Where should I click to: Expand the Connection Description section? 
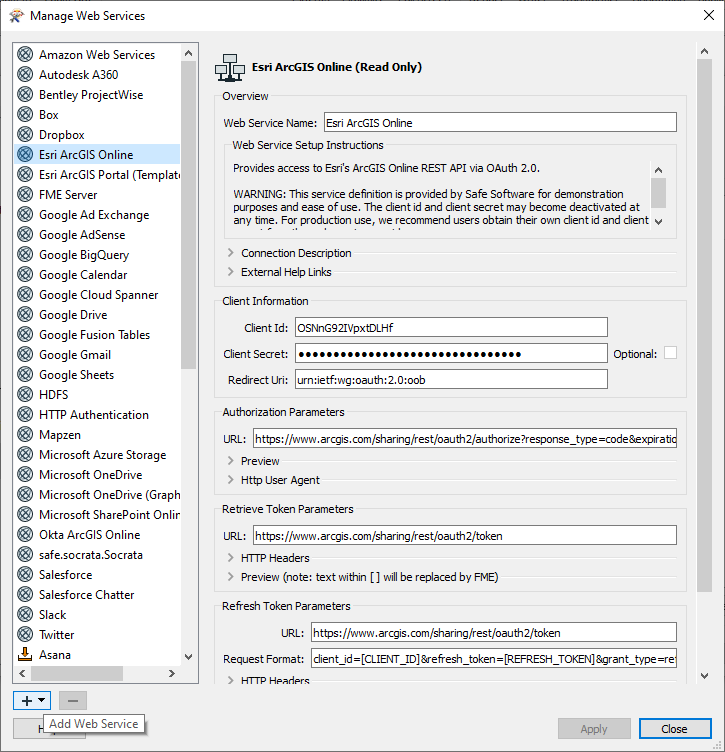tap(231, 253)
